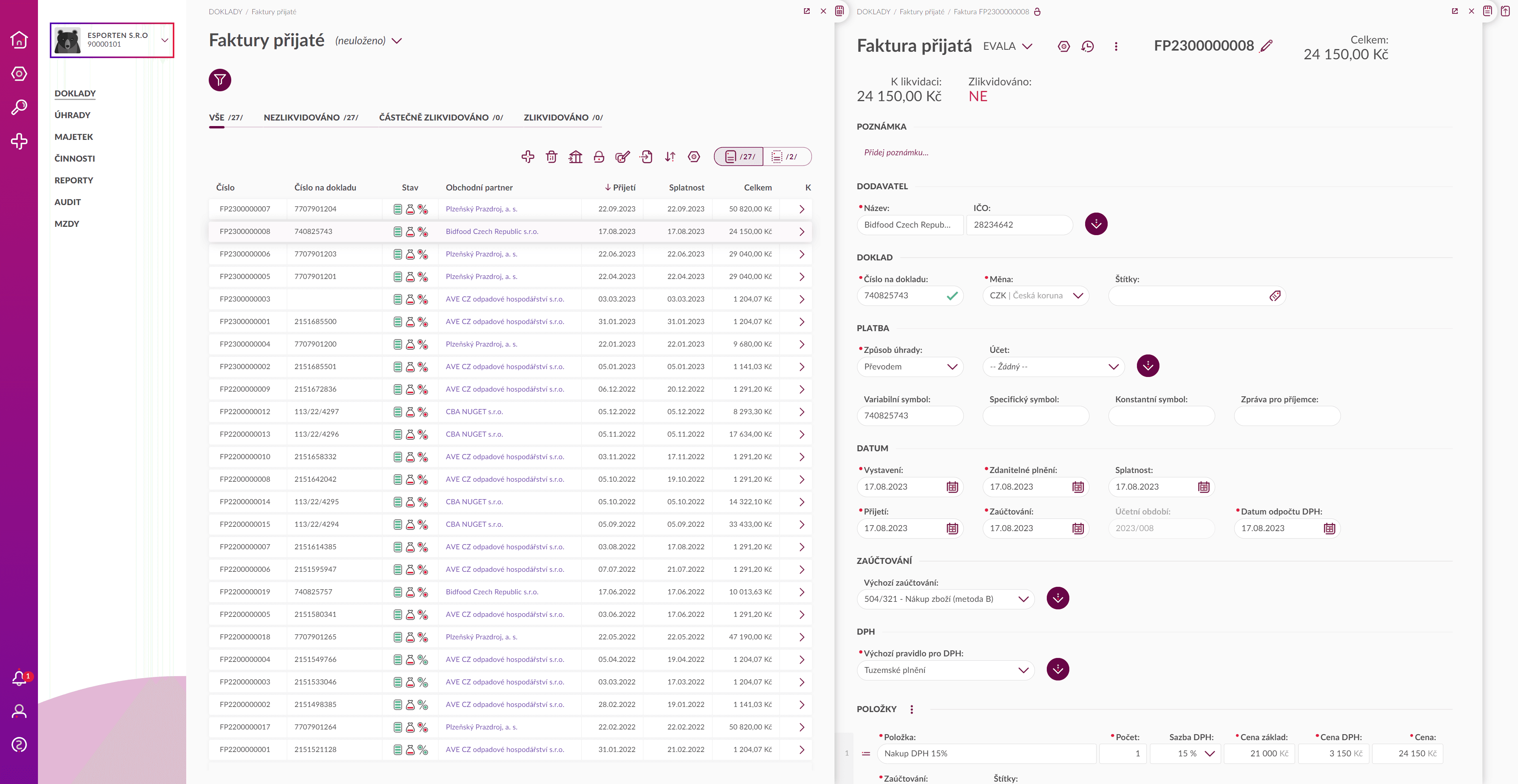Viewport: 1518px width, 784px height.
Task: Switch to the ZLIKVIDOVÁNO tab
Action: click(x=563, y=117)
